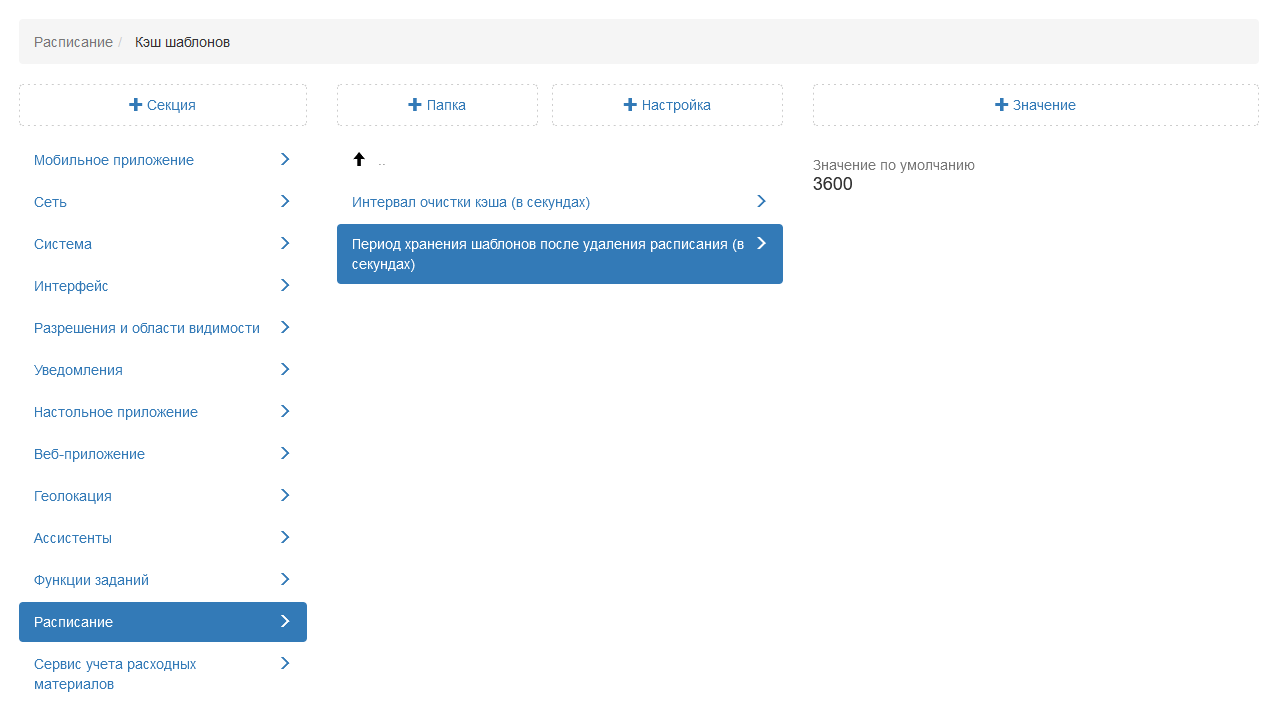Click chevron for Интервал очистки кэша setting
Viewport: 1277px width, 721px height.
pyautogui.click(x=761, y=201)
